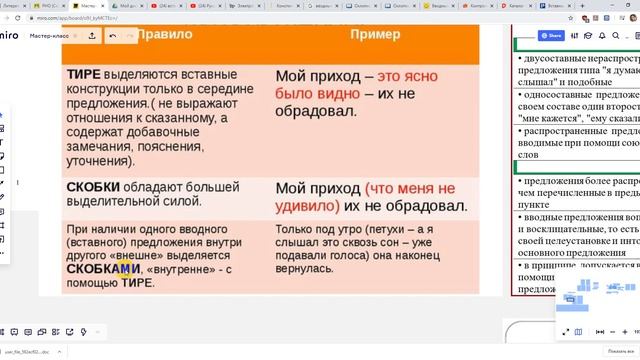
Task: Toggle the minimap map icon
Action: pyautogui.click(x=578, y=332)
